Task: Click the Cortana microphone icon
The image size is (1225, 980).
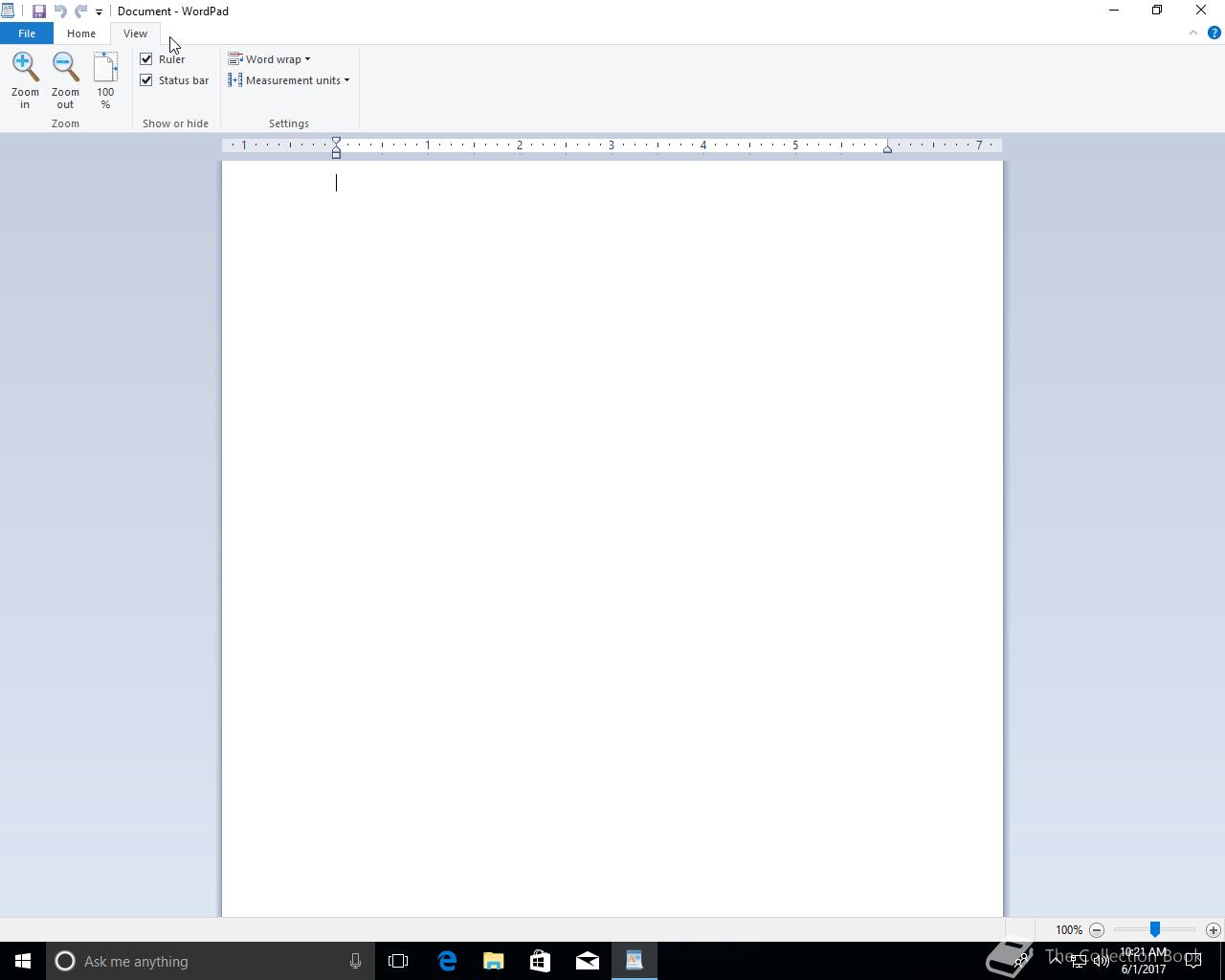Action: pos(355,961)
